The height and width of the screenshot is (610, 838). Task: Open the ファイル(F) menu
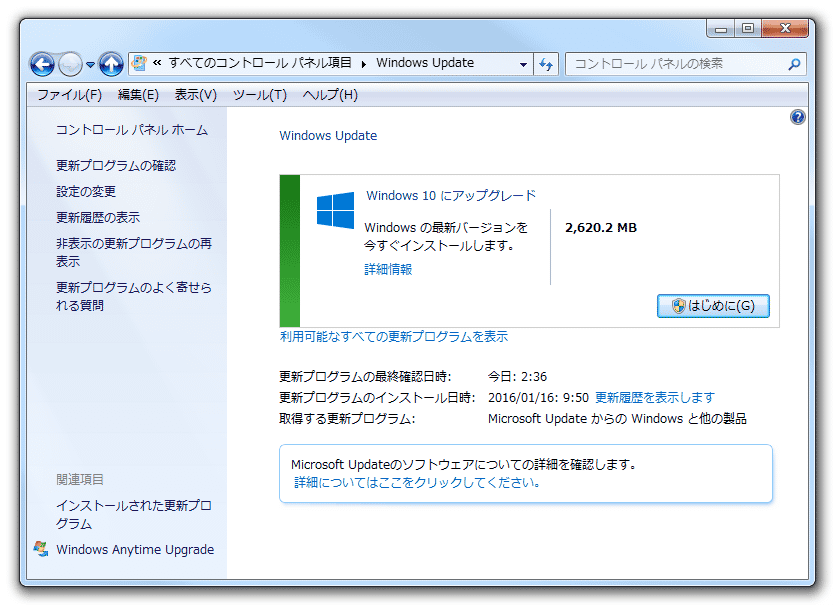[x=69, y=95]
